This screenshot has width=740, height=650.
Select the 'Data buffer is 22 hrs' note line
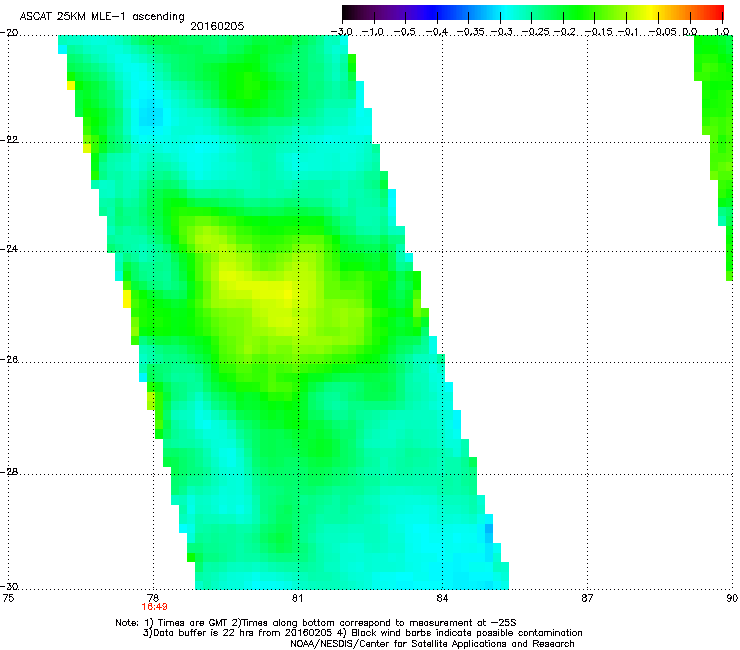[x=362, y=633]
